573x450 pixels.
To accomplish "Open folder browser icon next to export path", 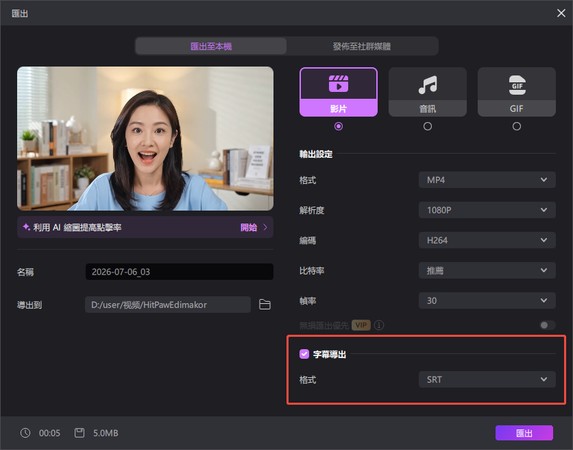I will click(265, 305).
